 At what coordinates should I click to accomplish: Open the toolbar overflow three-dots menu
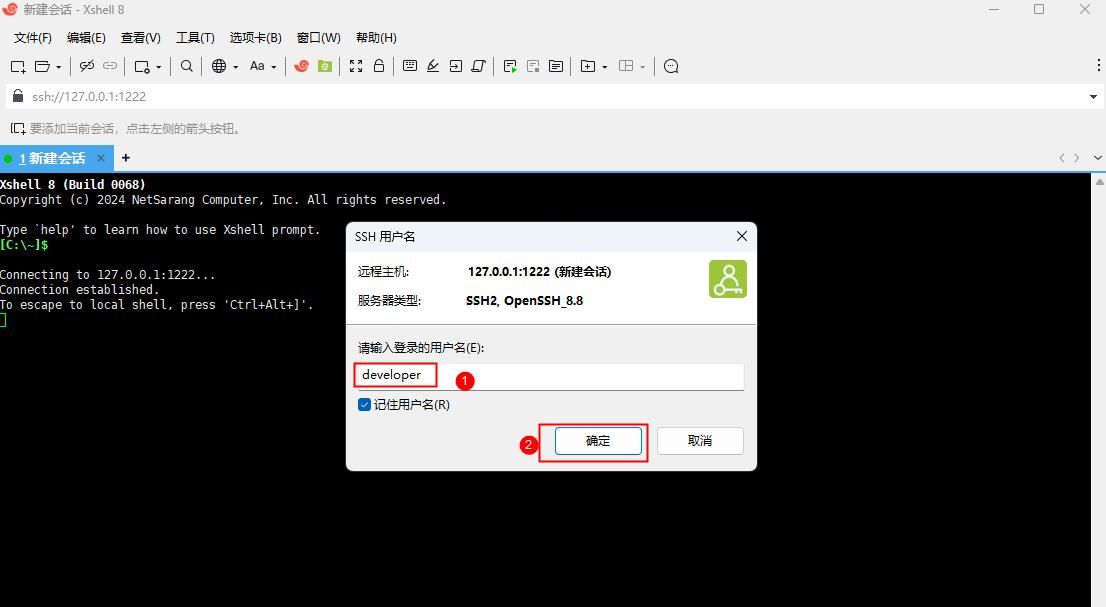click(x=1098, y=65)
